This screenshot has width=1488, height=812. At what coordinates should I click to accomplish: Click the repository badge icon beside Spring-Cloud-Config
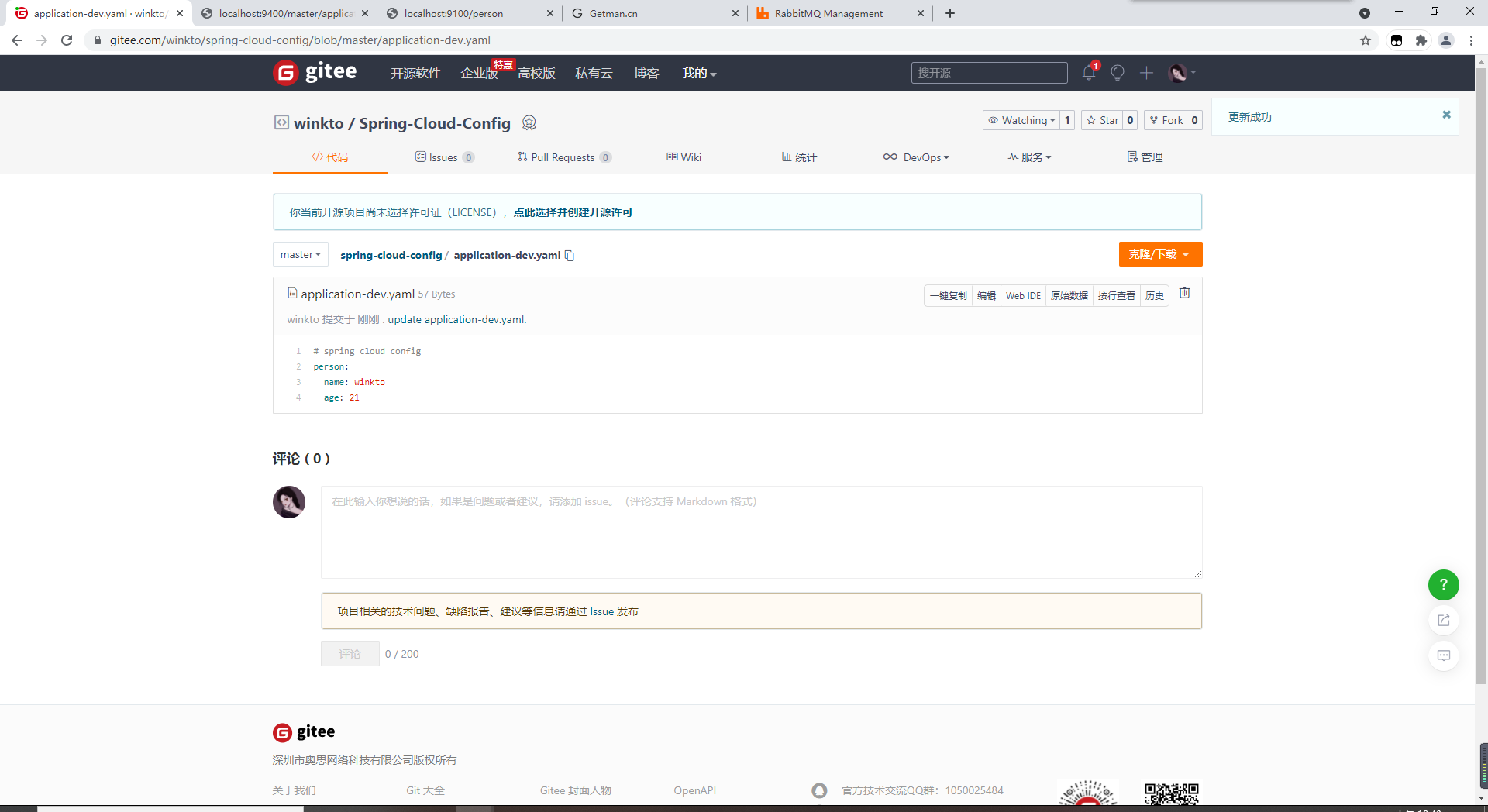tap(529, 122)
